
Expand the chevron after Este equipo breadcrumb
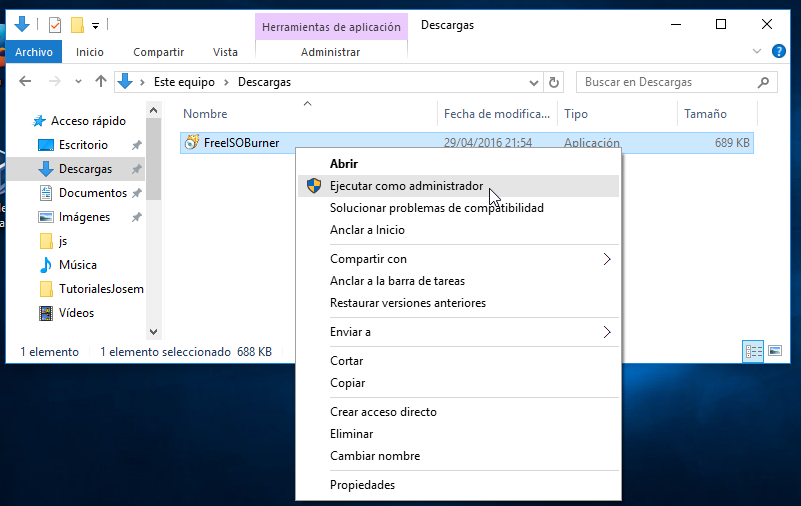point(226,82)
